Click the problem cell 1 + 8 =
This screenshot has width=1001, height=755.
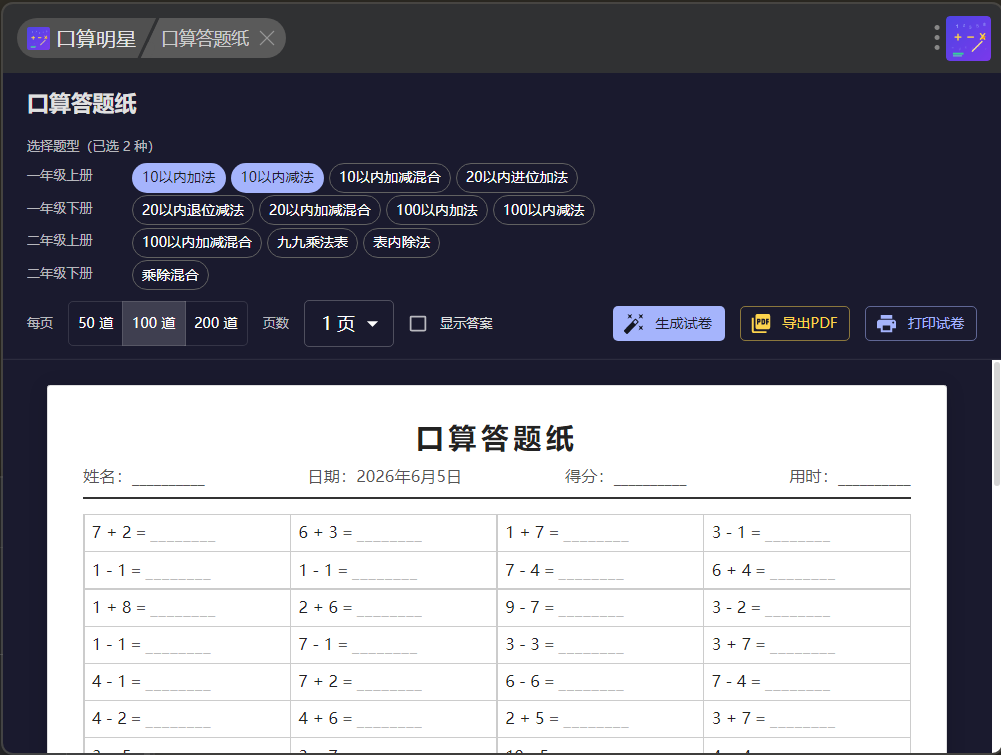pos(187,608)
